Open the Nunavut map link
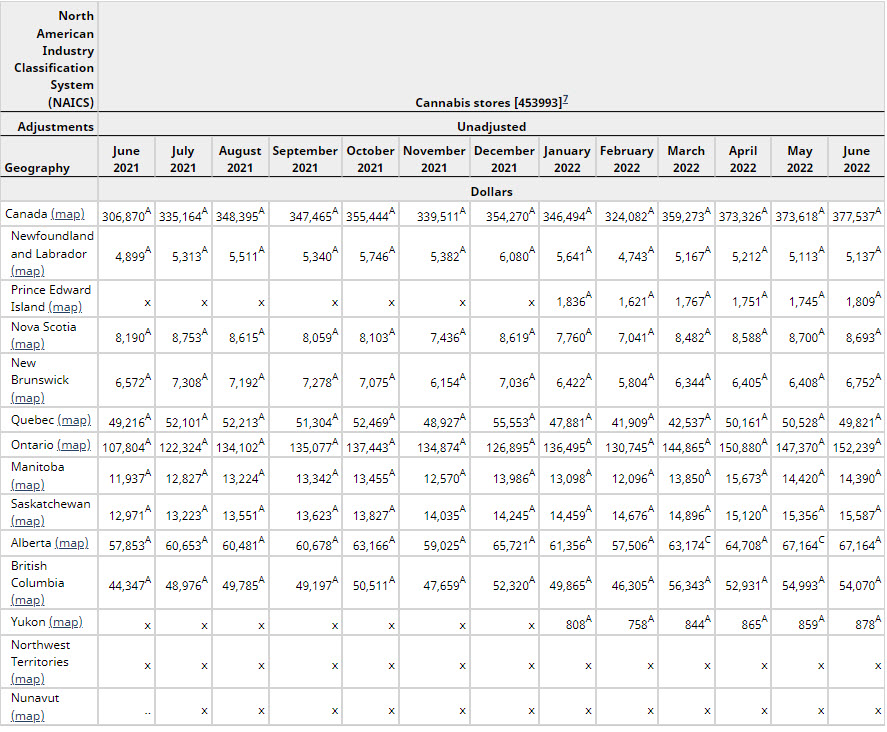This screenshot has height=732, width=887. tap(27, 715)
